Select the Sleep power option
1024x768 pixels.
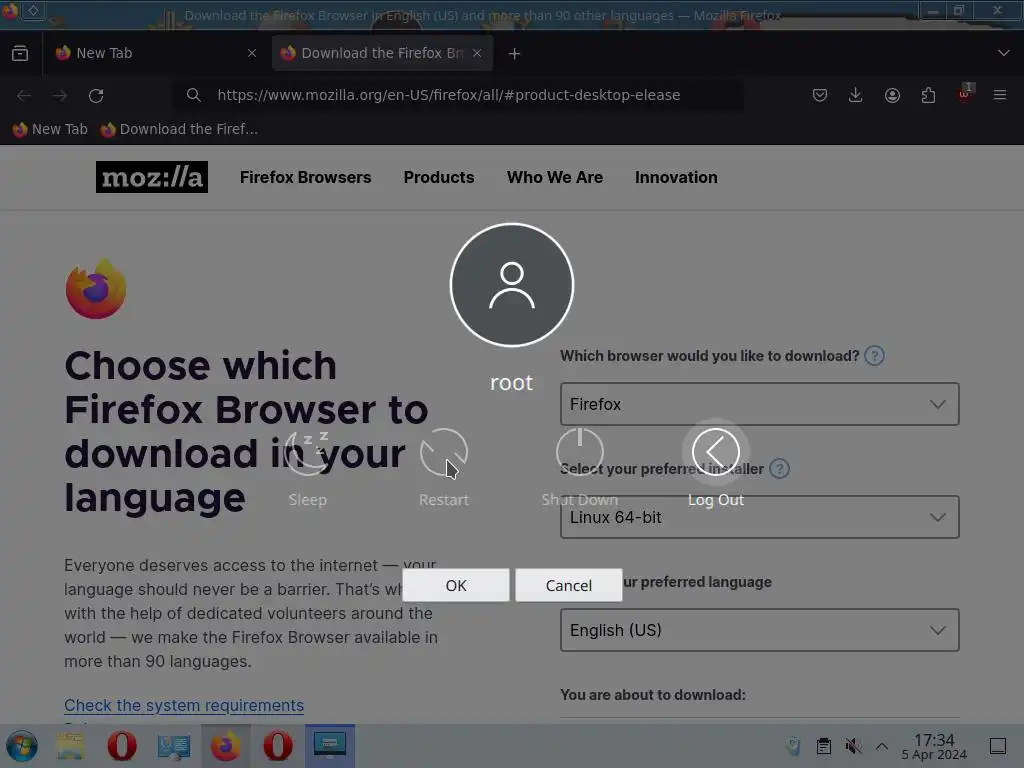pyautogui.click(x=308, y=468)
